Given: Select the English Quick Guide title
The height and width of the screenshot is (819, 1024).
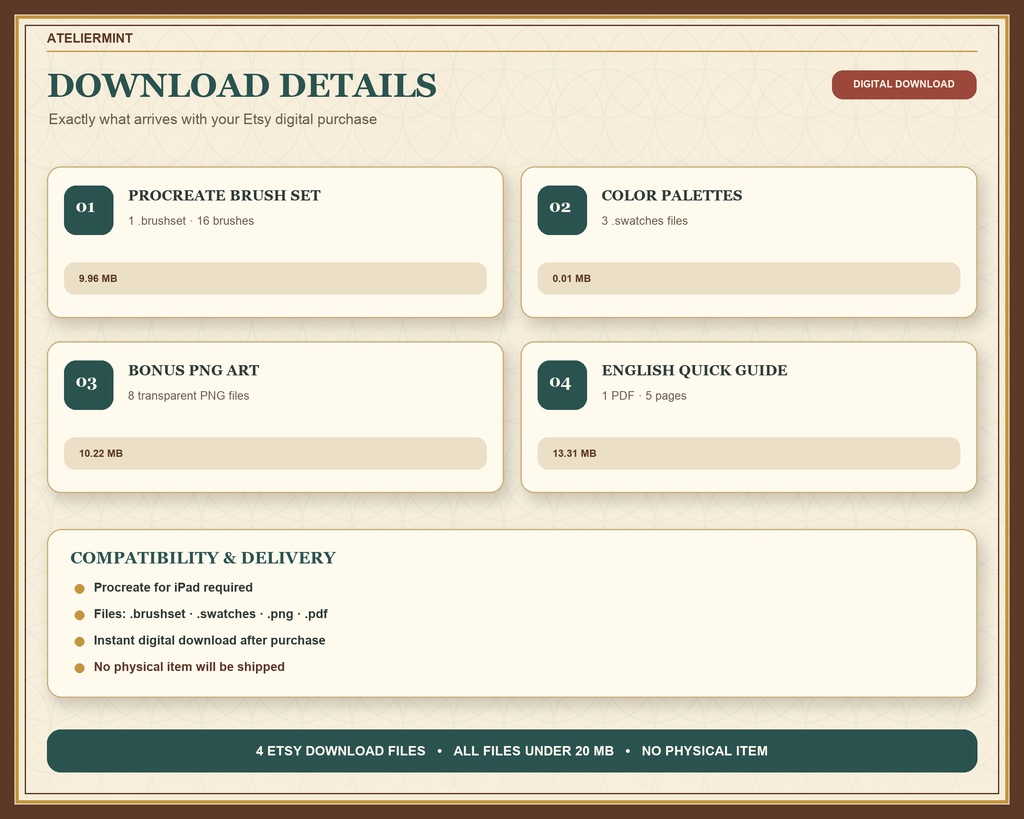Looking at the screenshot, I should 695,370.
